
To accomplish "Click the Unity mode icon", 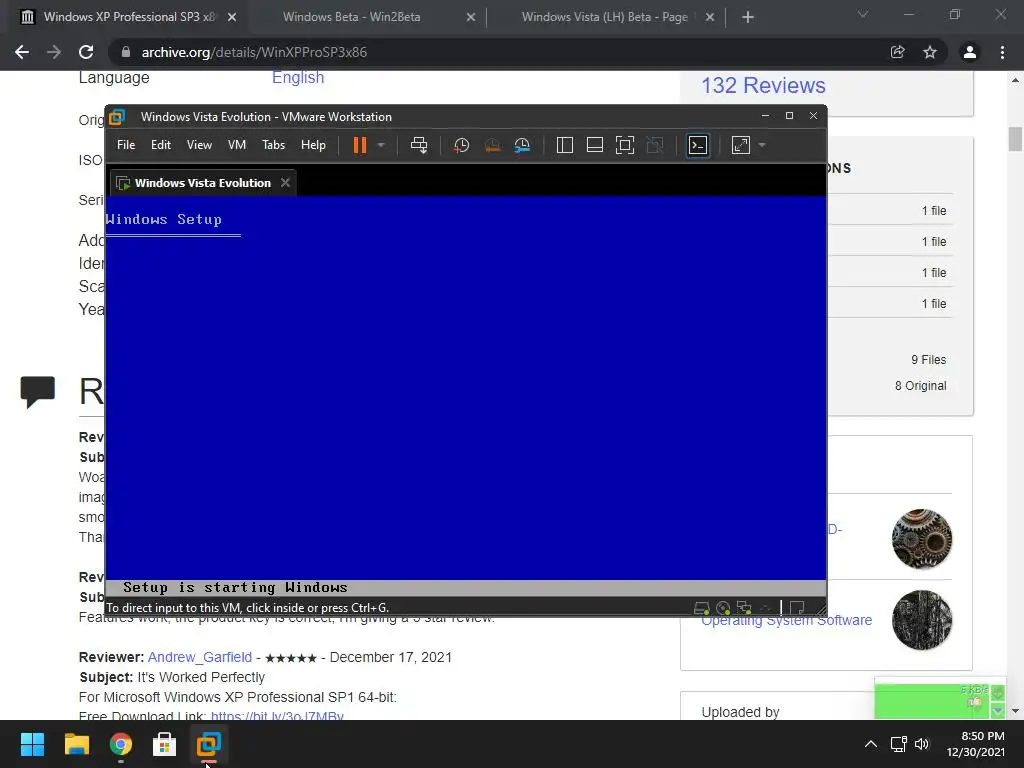I will 655,145.
